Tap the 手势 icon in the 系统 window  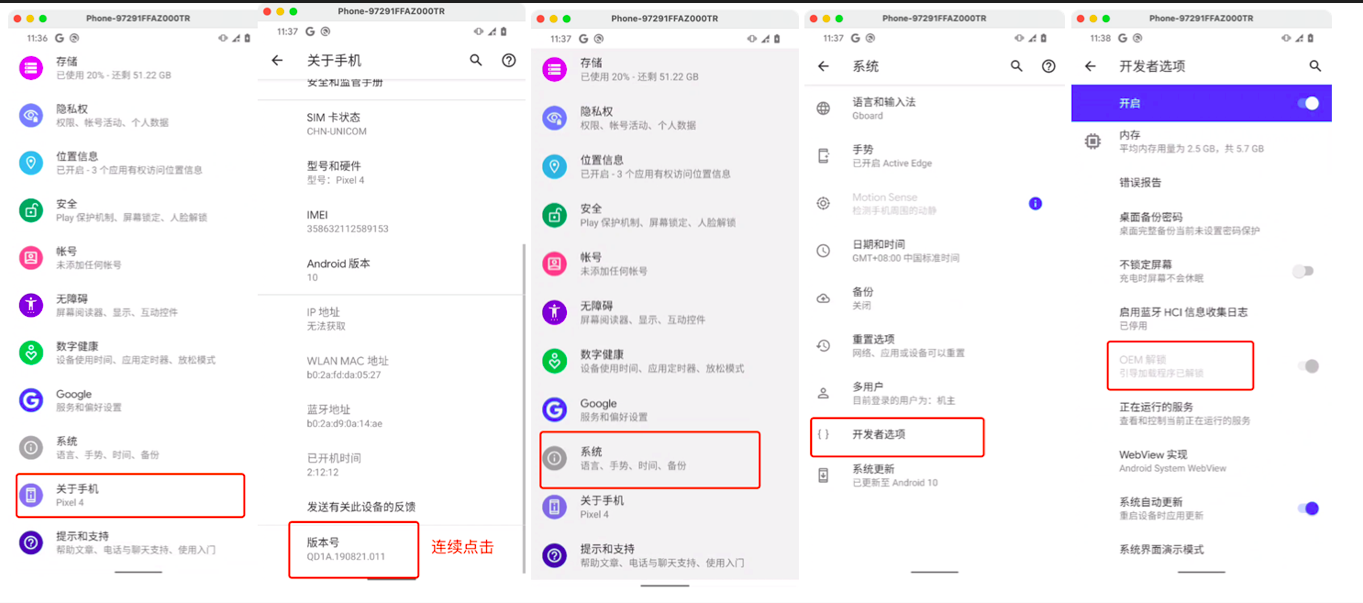pyautogui.click(x=823, y=156)
